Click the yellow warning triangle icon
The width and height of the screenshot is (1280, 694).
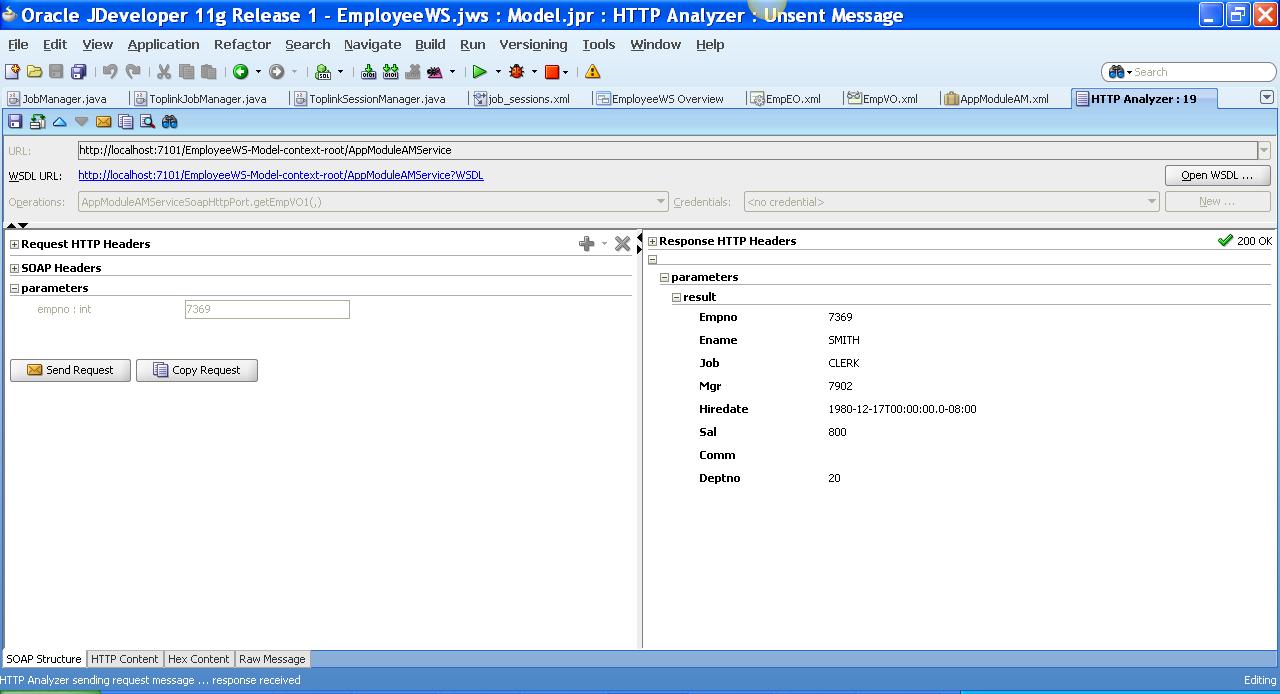pyautogui.click(x=593, y=72)
